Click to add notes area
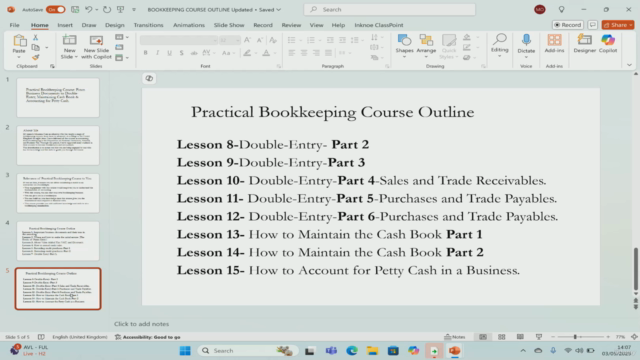Viewport: 640px width, 360px height. (x=141, y=324)
